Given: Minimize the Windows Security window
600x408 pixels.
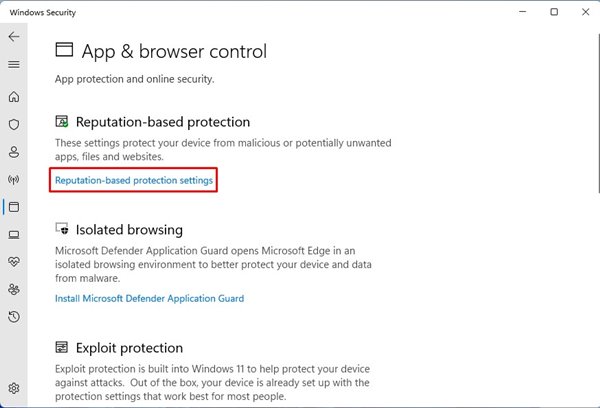Looking at the screenshot, I should [x=522, y=12].
